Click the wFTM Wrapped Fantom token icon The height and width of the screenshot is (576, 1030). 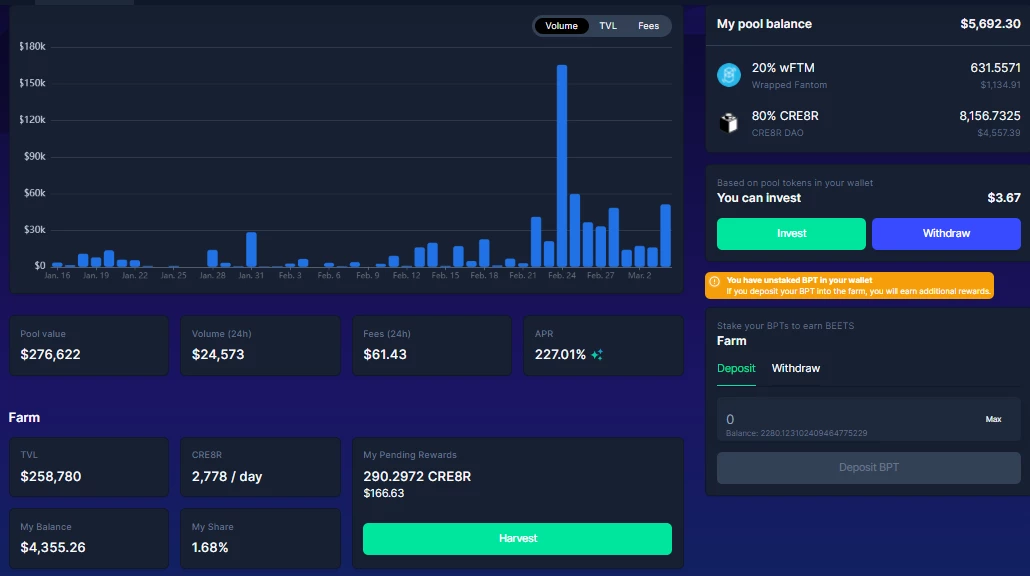point(728,75)
